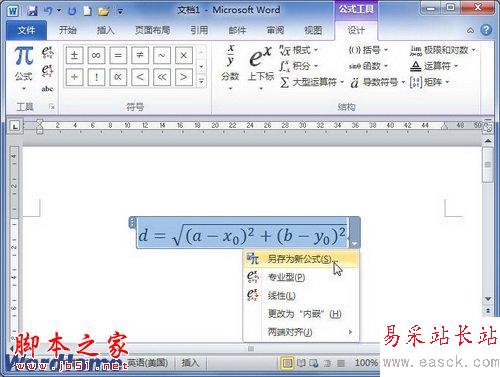Screen dimensions: 500x377
Task: Open the 矩阵 matrix dropdown
Action: (430, 82)
